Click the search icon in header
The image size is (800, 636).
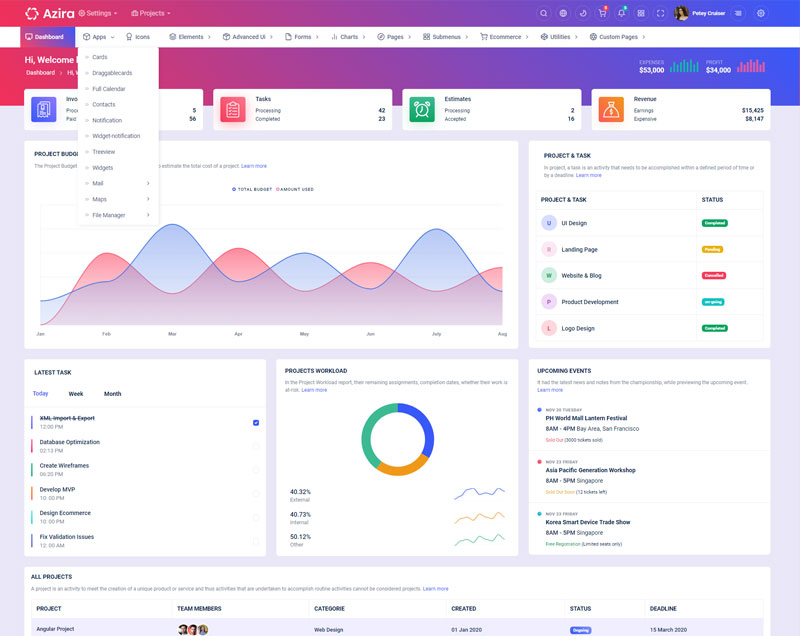(x=544, y=13)
